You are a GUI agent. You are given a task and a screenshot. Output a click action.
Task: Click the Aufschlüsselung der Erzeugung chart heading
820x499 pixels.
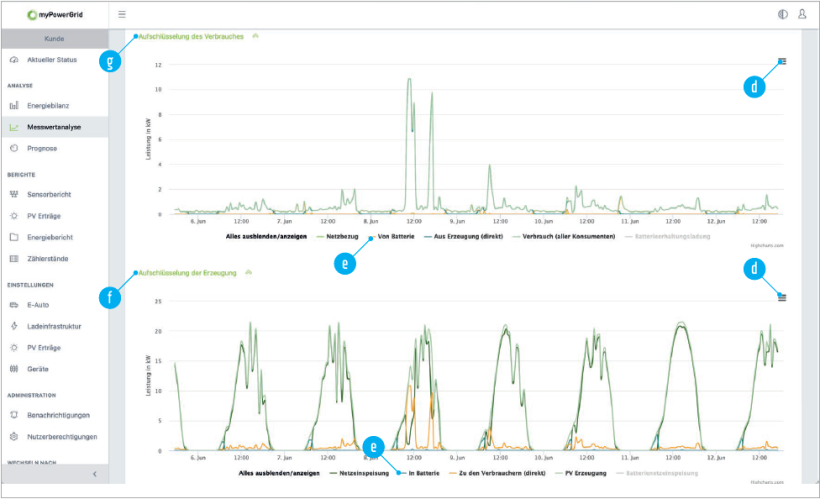(188, 272)
